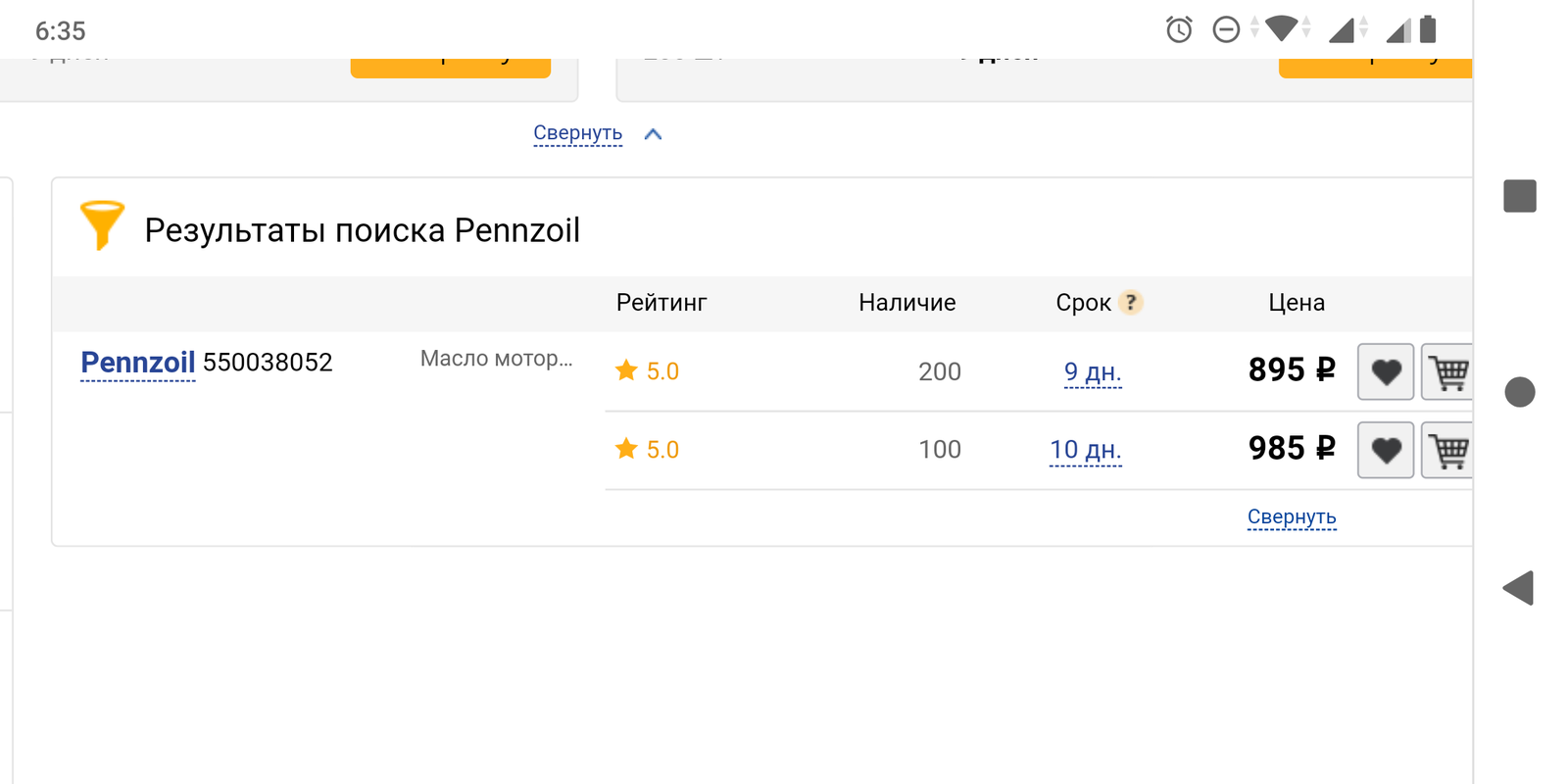Collapse section with top Свернуть link
This screenshot has width=1568, height=784.
click(577, 133)
